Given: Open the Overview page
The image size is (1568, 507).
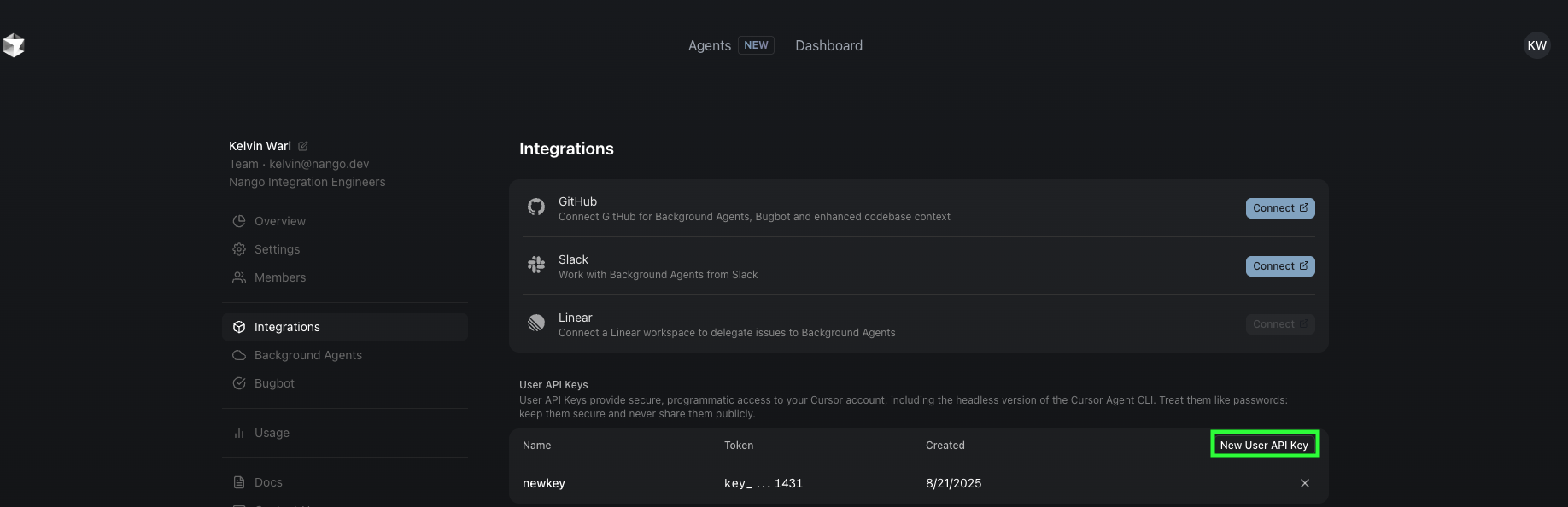Looking at the screenshot, I should tap(279, 221).
